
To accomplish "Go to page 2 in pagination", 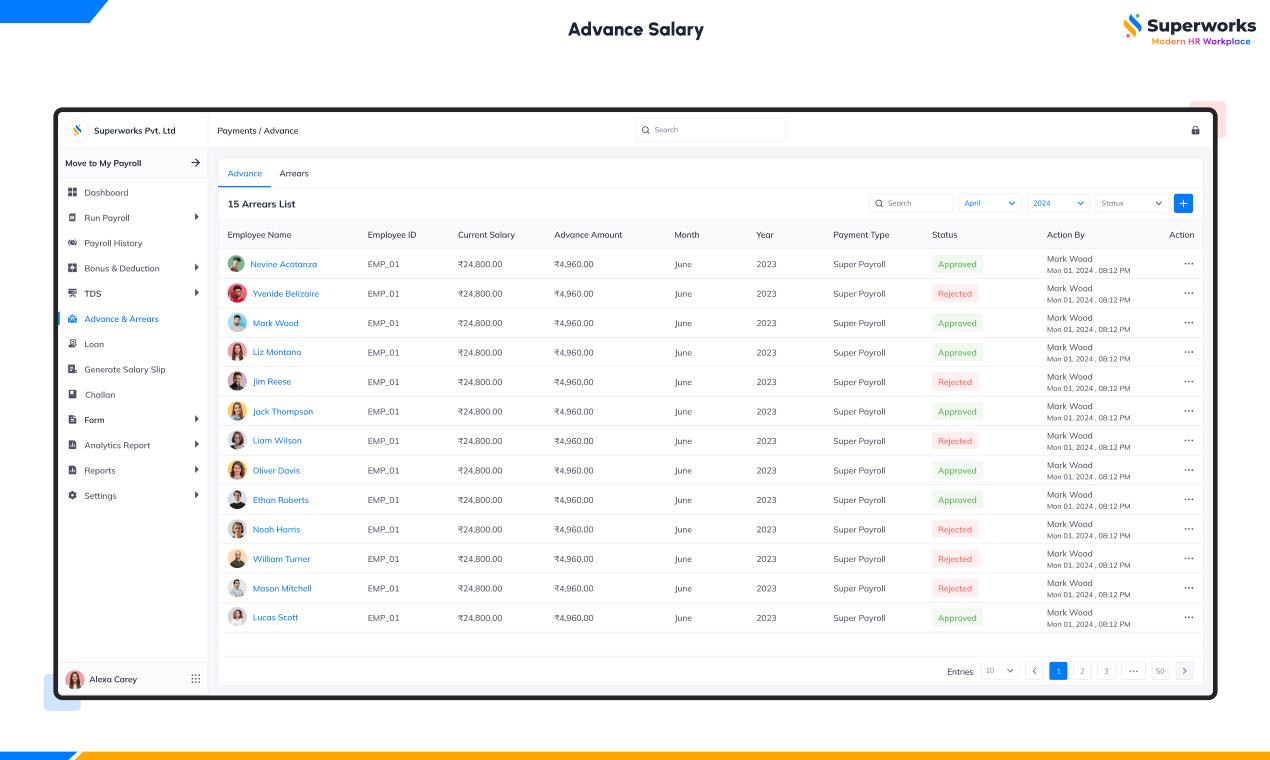I will click(1082, 671).
